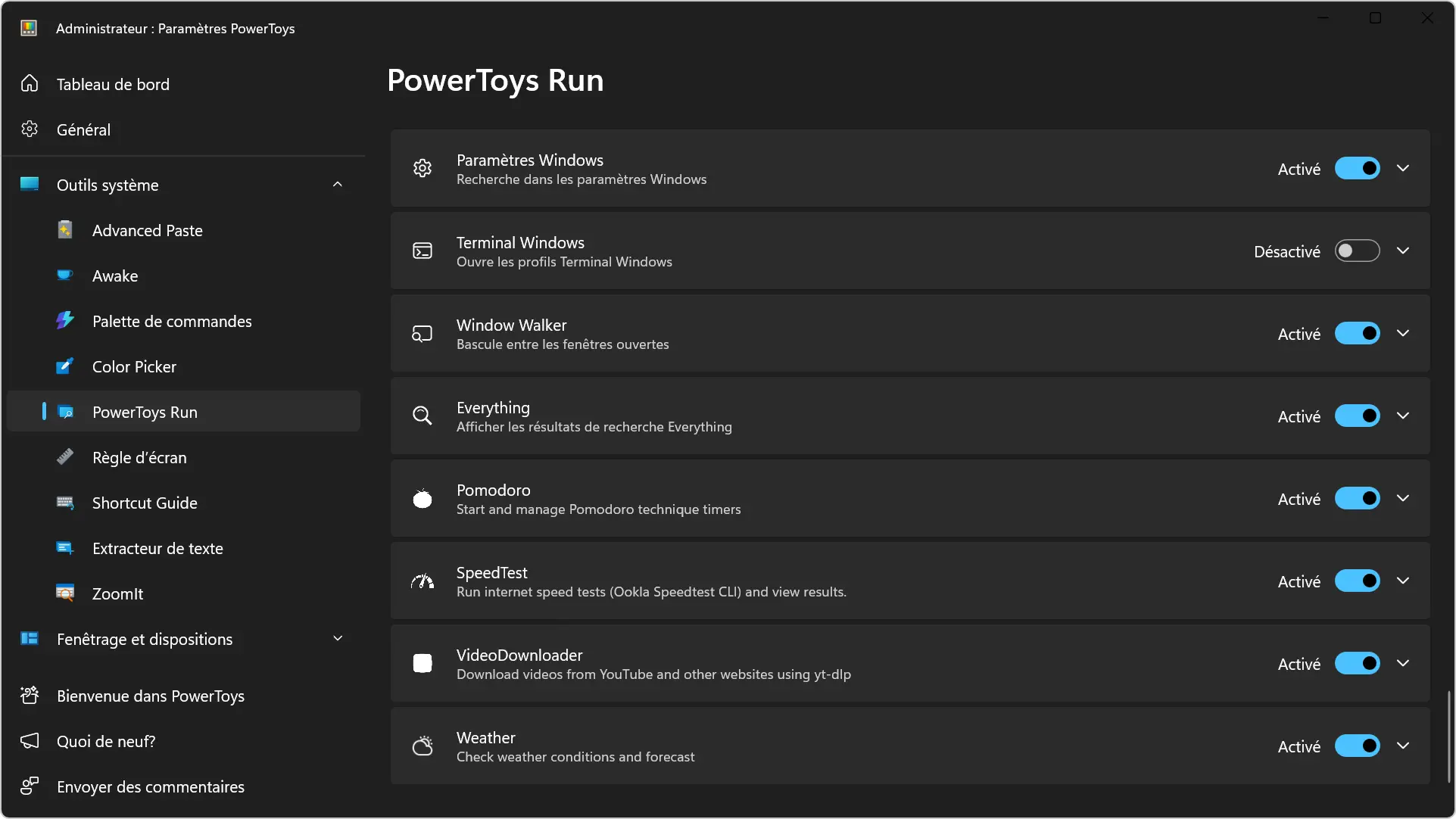This screenshot has width=1456, height=819.
Task: Disable the Paramètres Windows plugin toggle
Action: 1357,168
